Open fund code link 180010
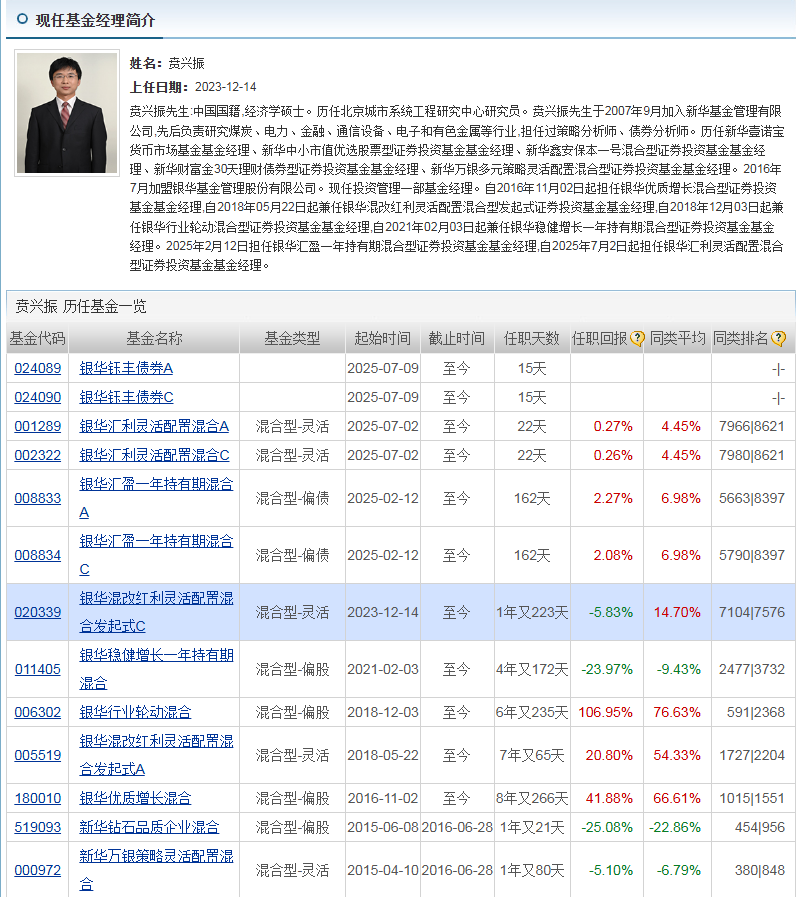The width and height of the screenshot is (802, 897). 38,799
